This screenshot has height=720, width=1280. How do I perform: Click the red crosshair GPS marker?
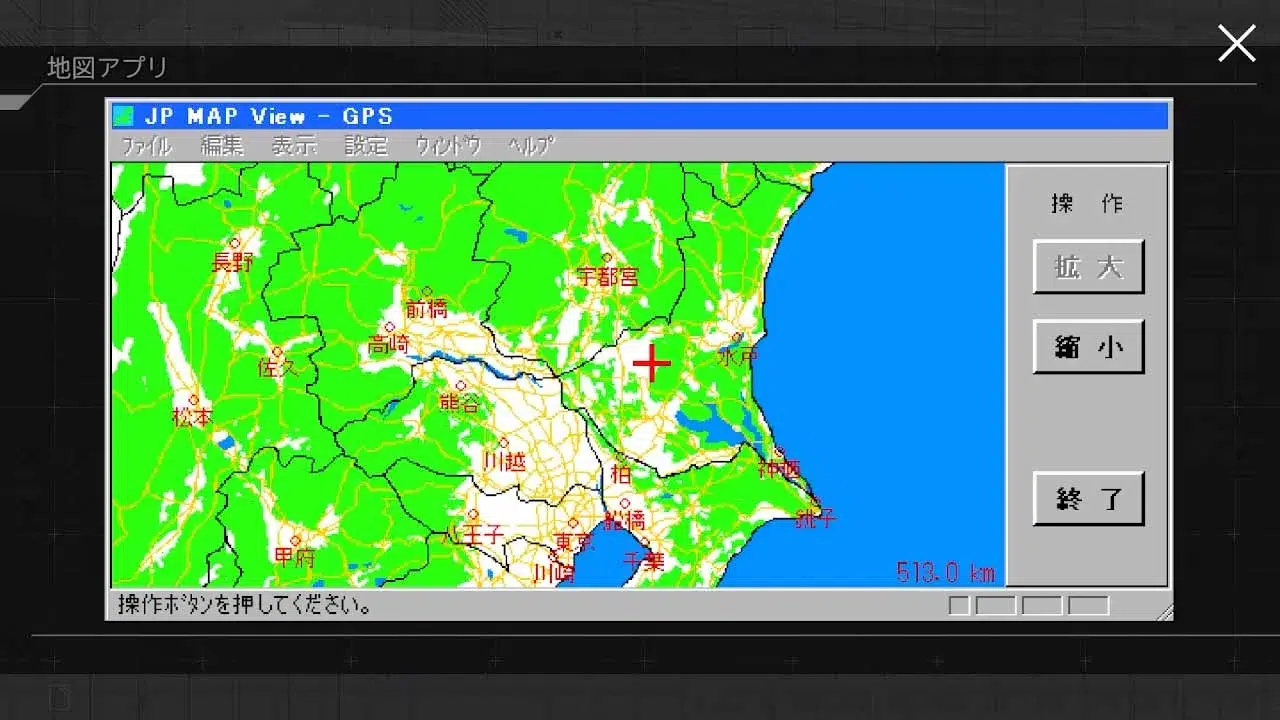(x=651, y=363)
